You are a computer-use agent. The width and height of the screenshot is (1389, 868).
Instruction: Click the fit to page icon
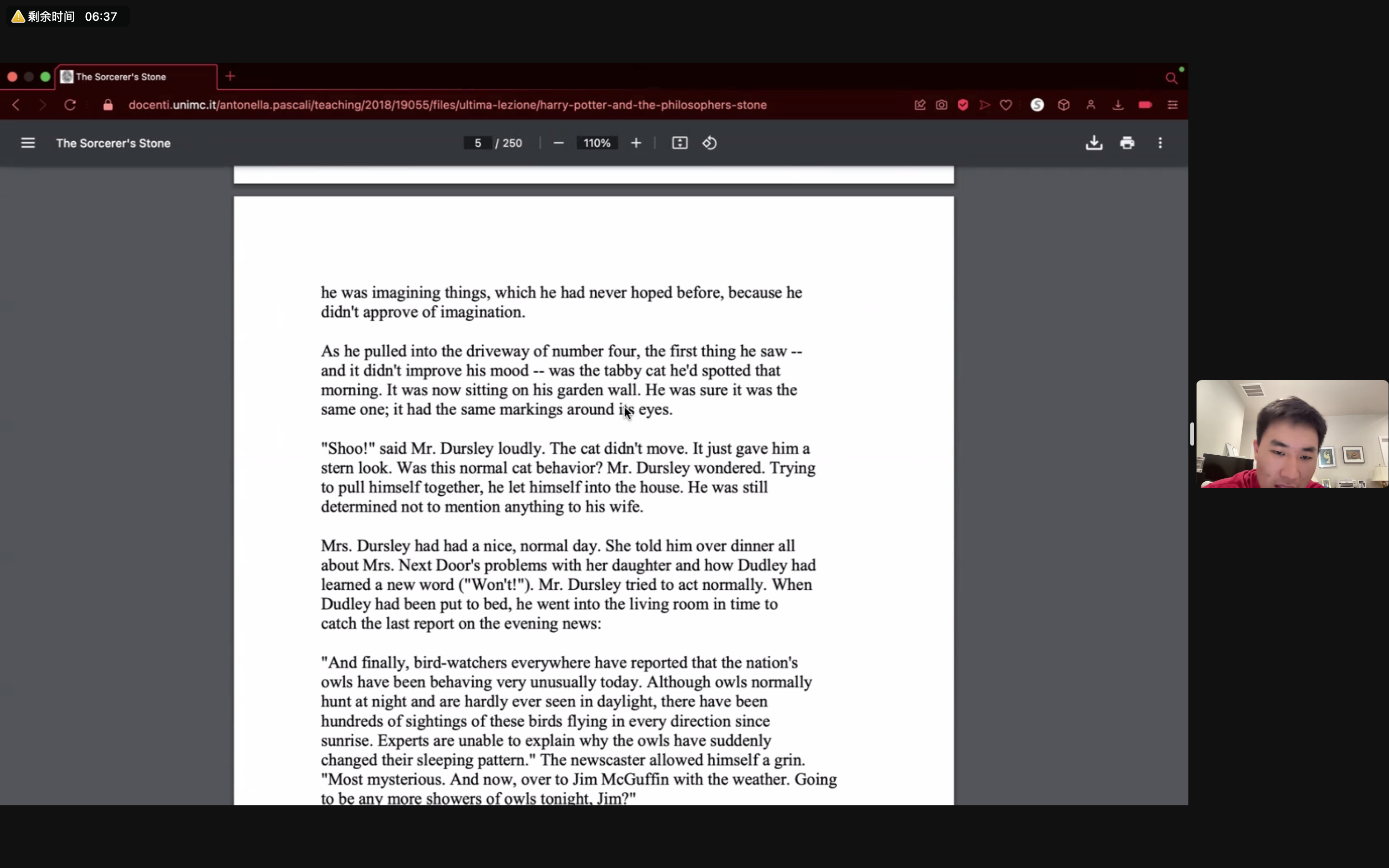[680, 143]
